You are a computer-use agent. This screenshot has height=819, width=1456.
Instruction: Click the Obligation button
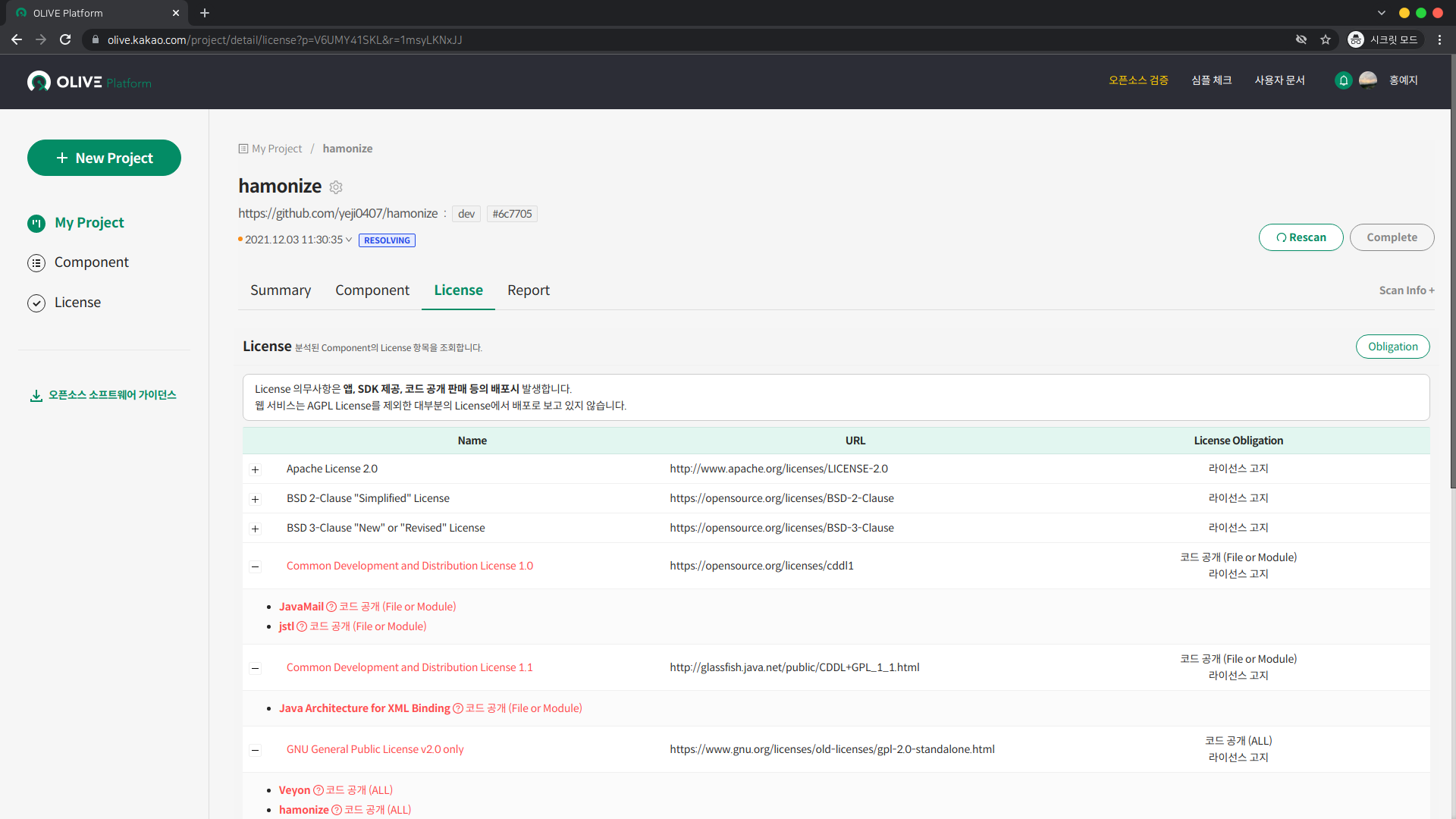tap(1392, 347)
